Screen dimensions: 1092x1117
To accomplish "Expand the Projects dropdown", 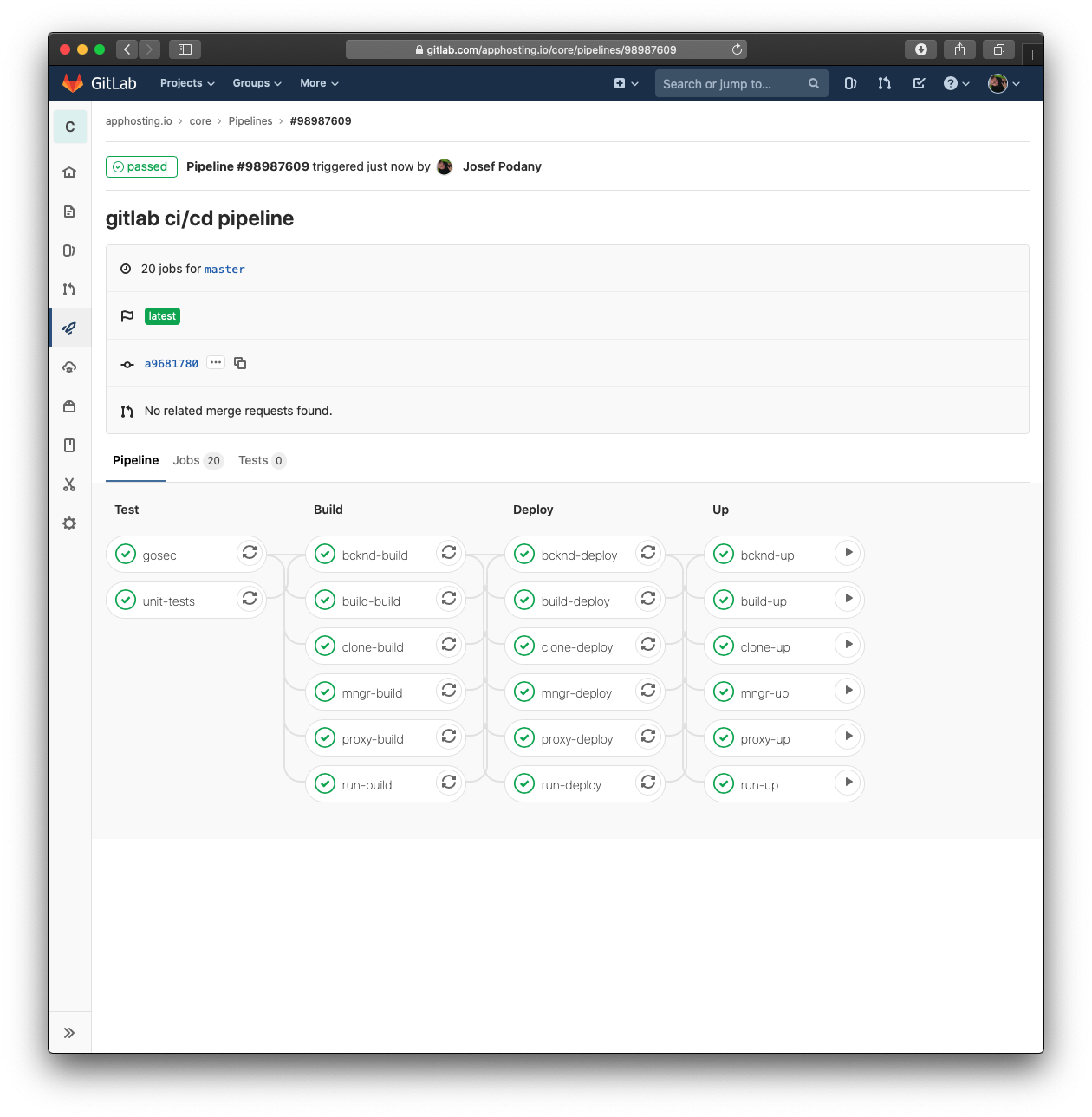I will click(x=186, y=83).
